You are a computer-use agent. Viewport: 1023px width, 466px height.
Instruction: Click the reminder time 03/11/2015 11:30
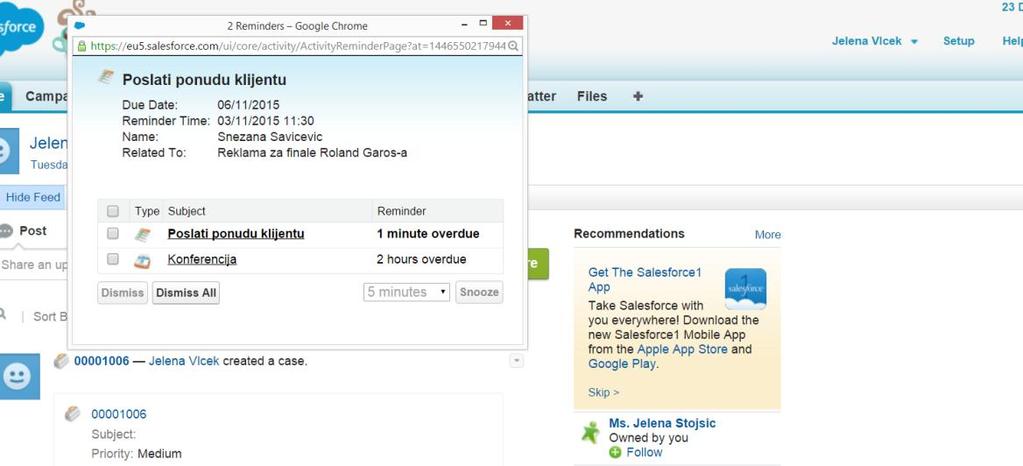[x=266, y=121]
